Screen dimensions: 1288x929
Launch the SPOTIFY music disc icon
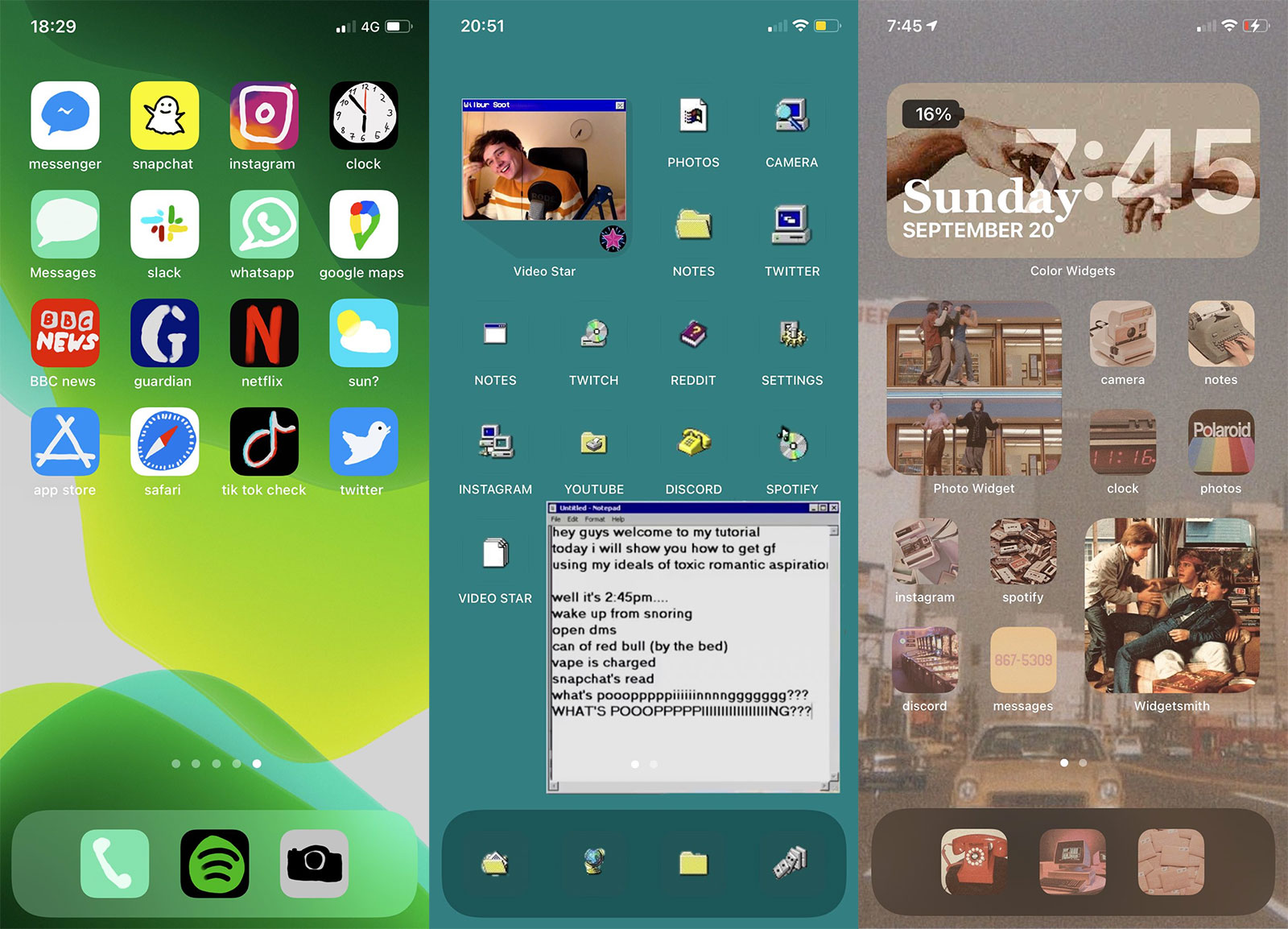point(792,442)
